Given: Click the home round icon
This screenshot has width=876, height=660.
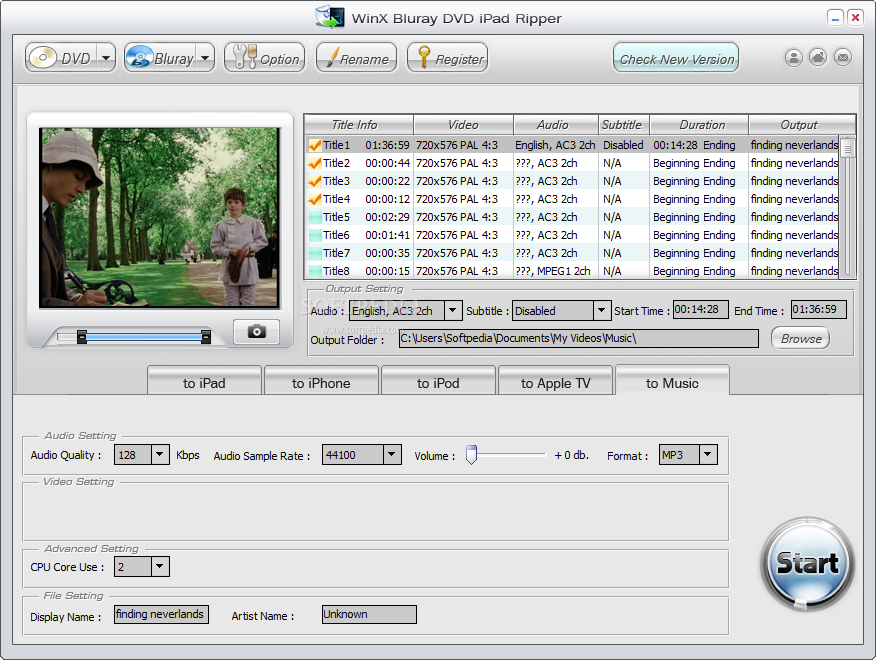Looking at the screenshot, I should pos(818,58).
